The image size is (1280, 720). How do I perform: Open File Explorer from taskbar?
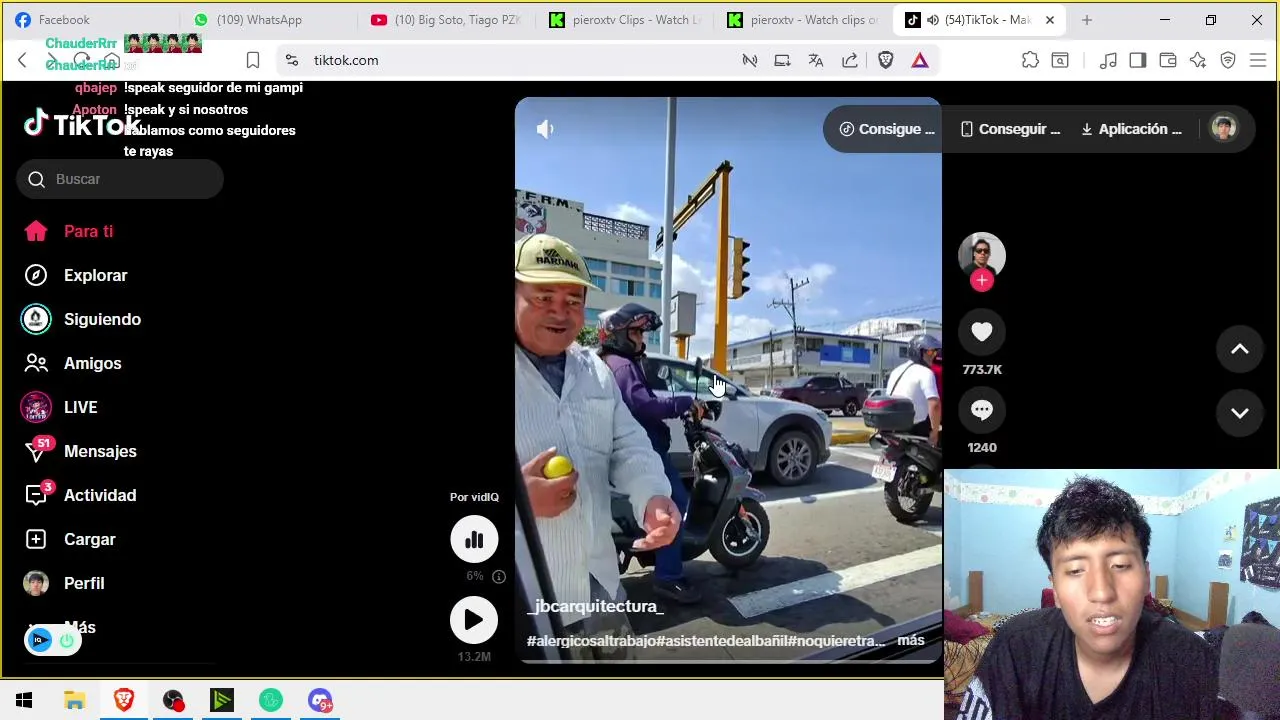(75, 700)
